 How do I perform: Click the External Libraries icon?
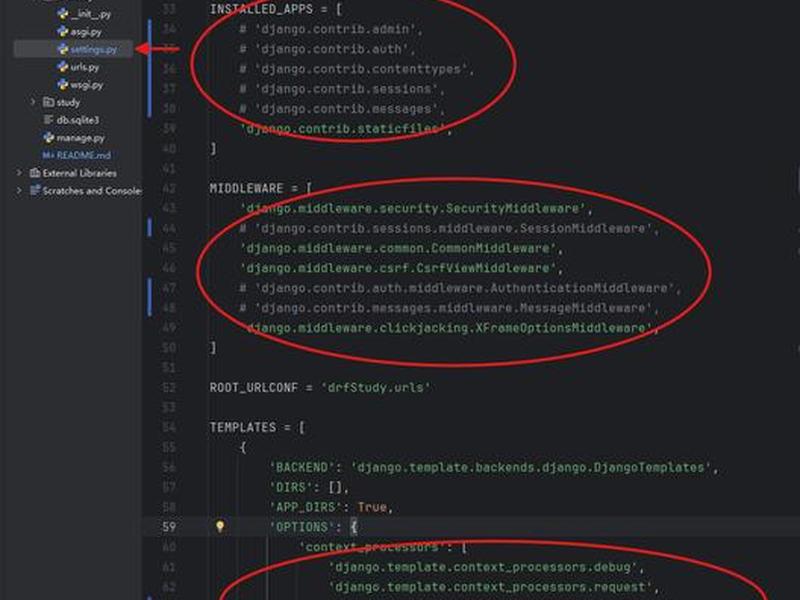pos(35,173)
